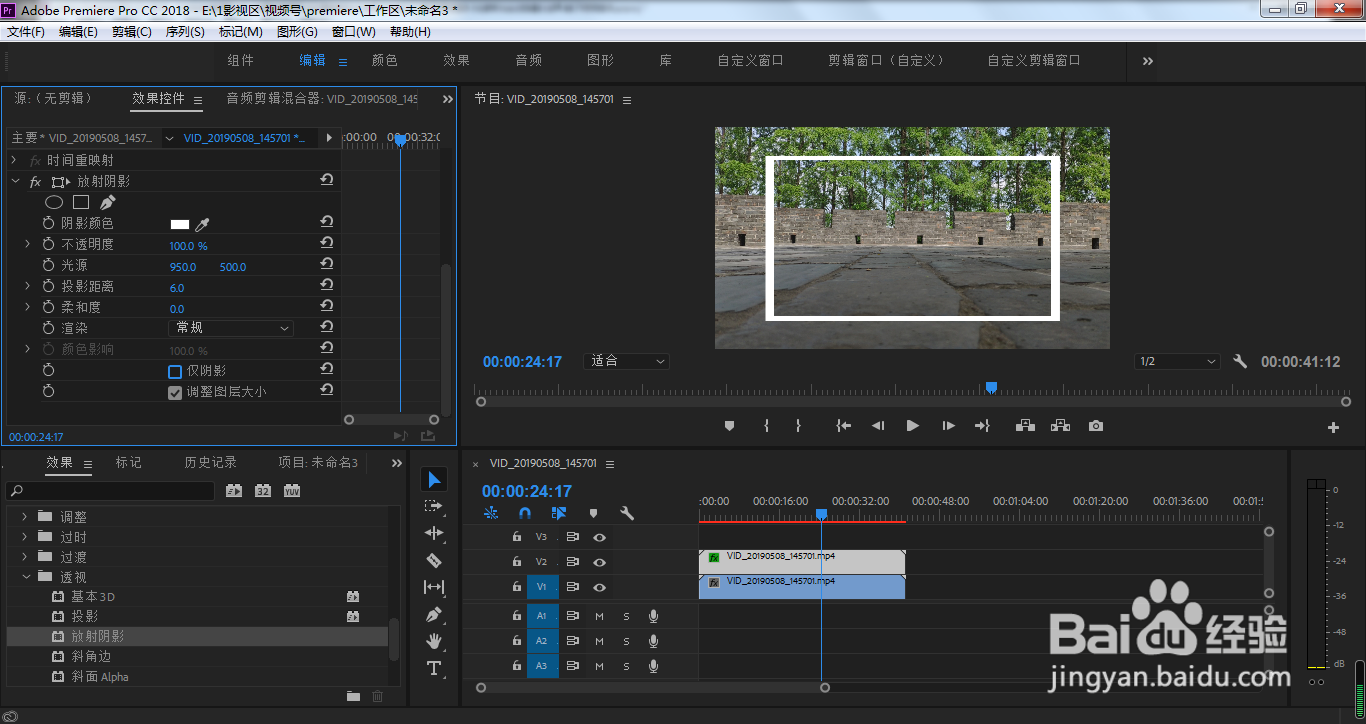Click the Export Frame camera icon

click(1096, 426)
